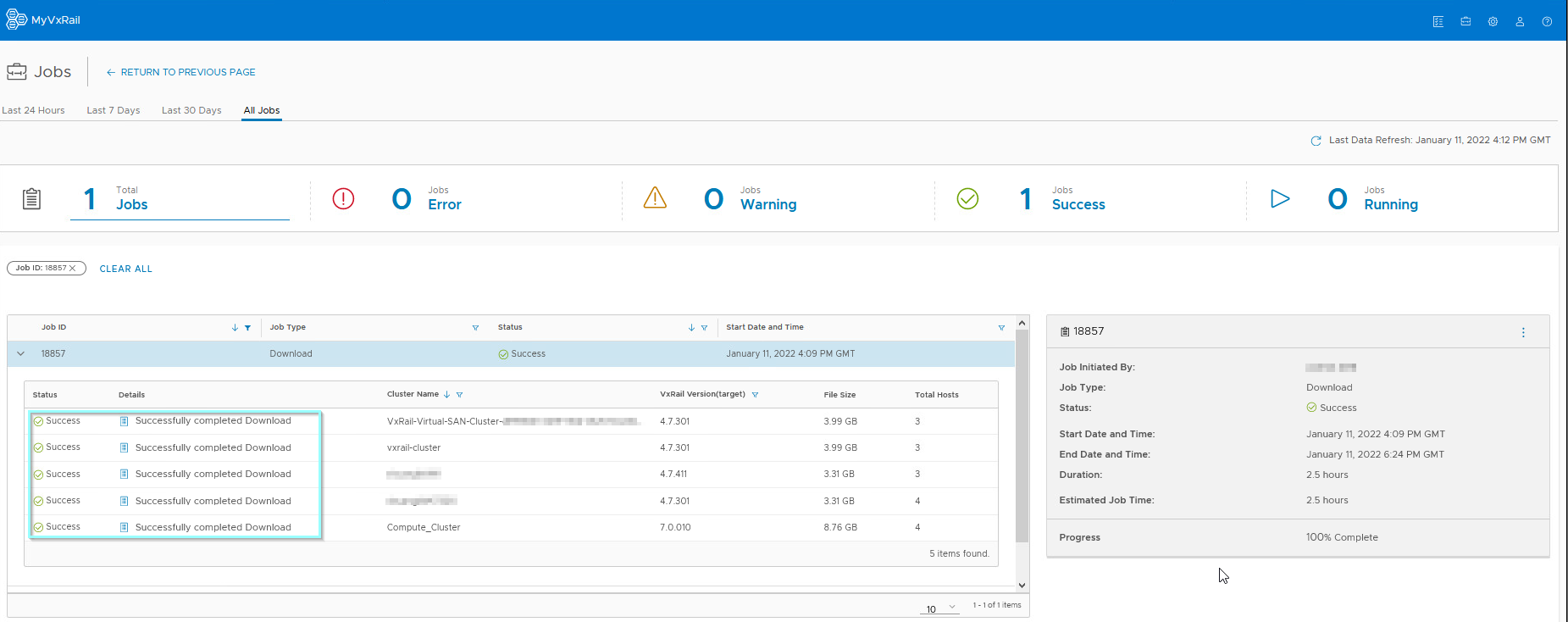Collapse the job 18857 row
Screen dimensions: 1568x622
click(x=20, y=353)
